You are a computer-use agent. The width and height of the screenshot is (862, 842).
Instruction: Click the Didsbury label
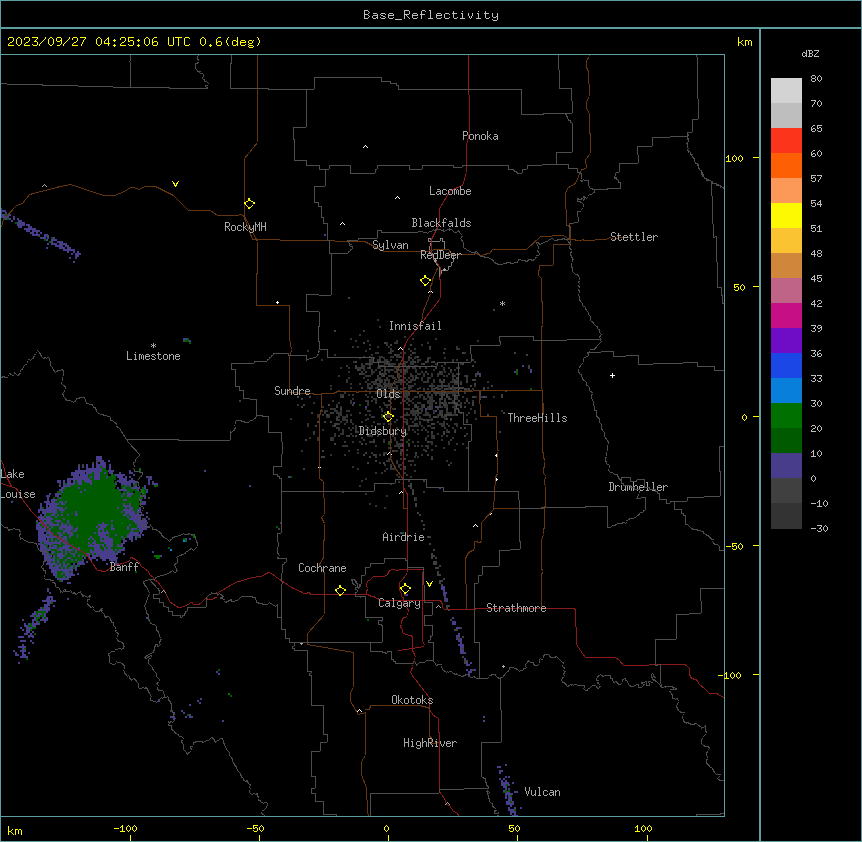tap(383, 431)
